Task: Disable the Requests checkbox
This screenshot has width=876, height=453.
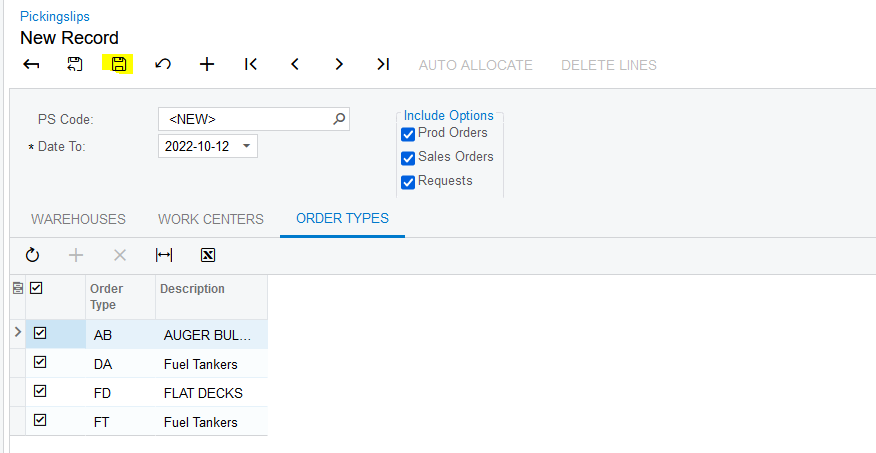Action: click(408, 182)
